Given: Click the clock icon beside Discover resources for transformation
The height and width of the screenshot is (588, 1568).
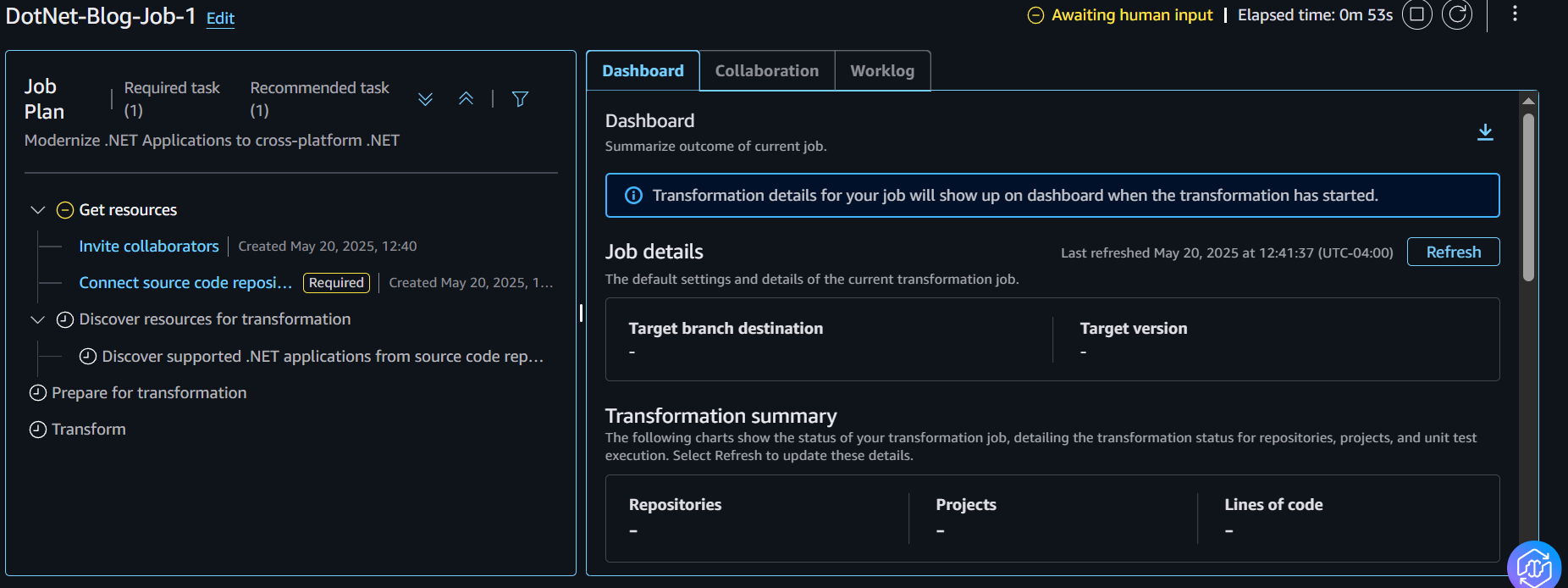Looking at the screenshot, I should click(x=65, y=319).
